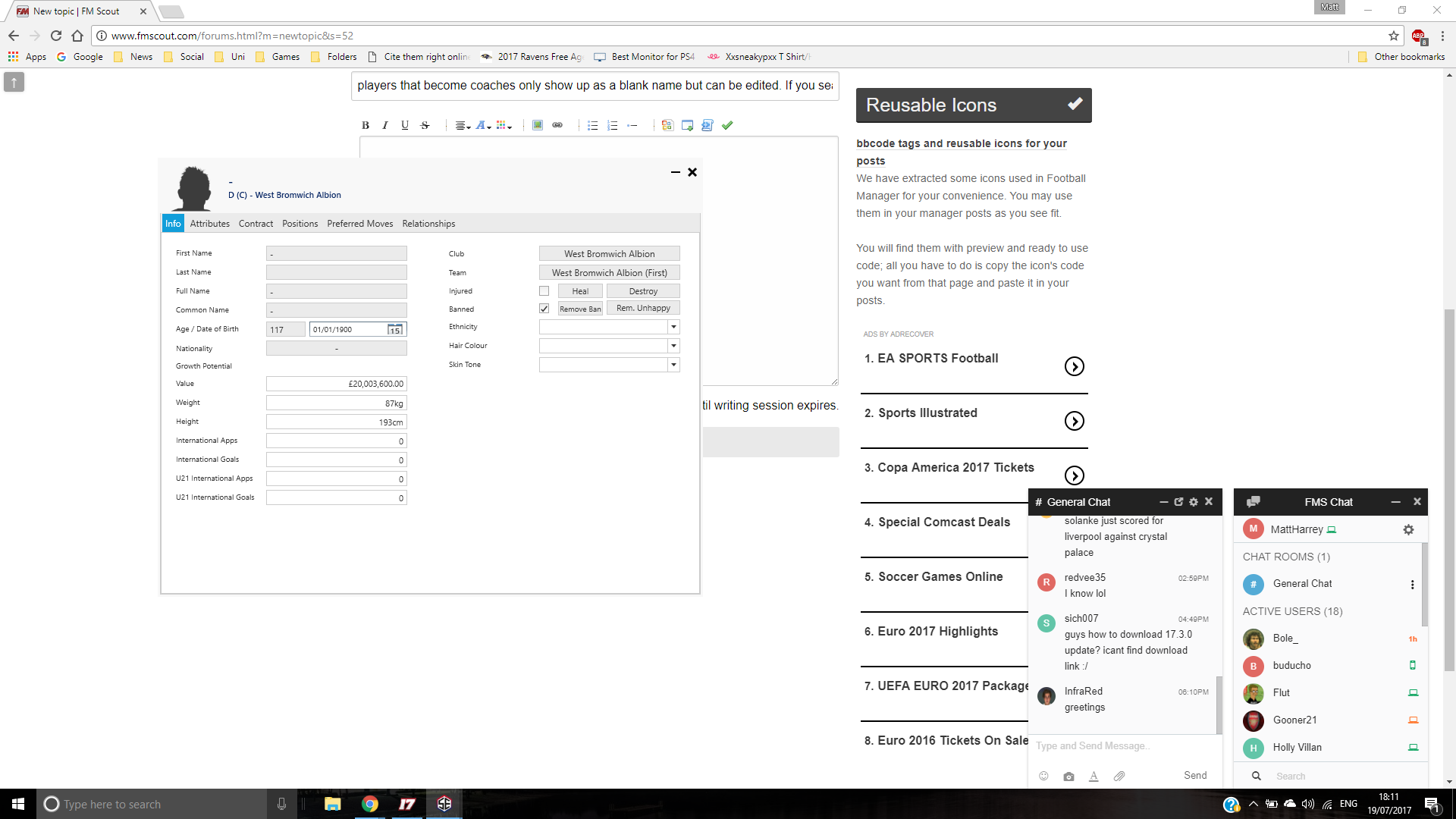
Task: Open chat with user Bole_
Action: pos(1285,639)
